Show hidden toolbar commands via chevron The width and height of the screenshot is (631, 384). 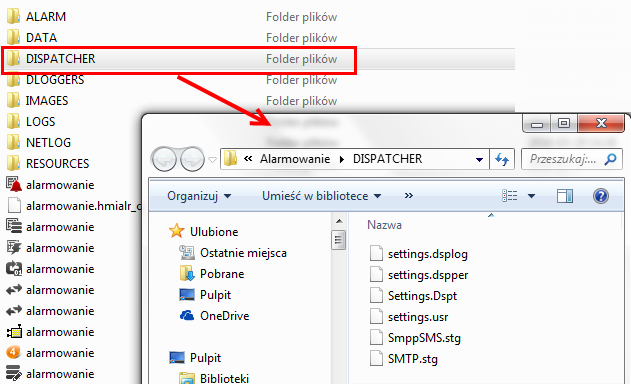[x=408, y=196]
